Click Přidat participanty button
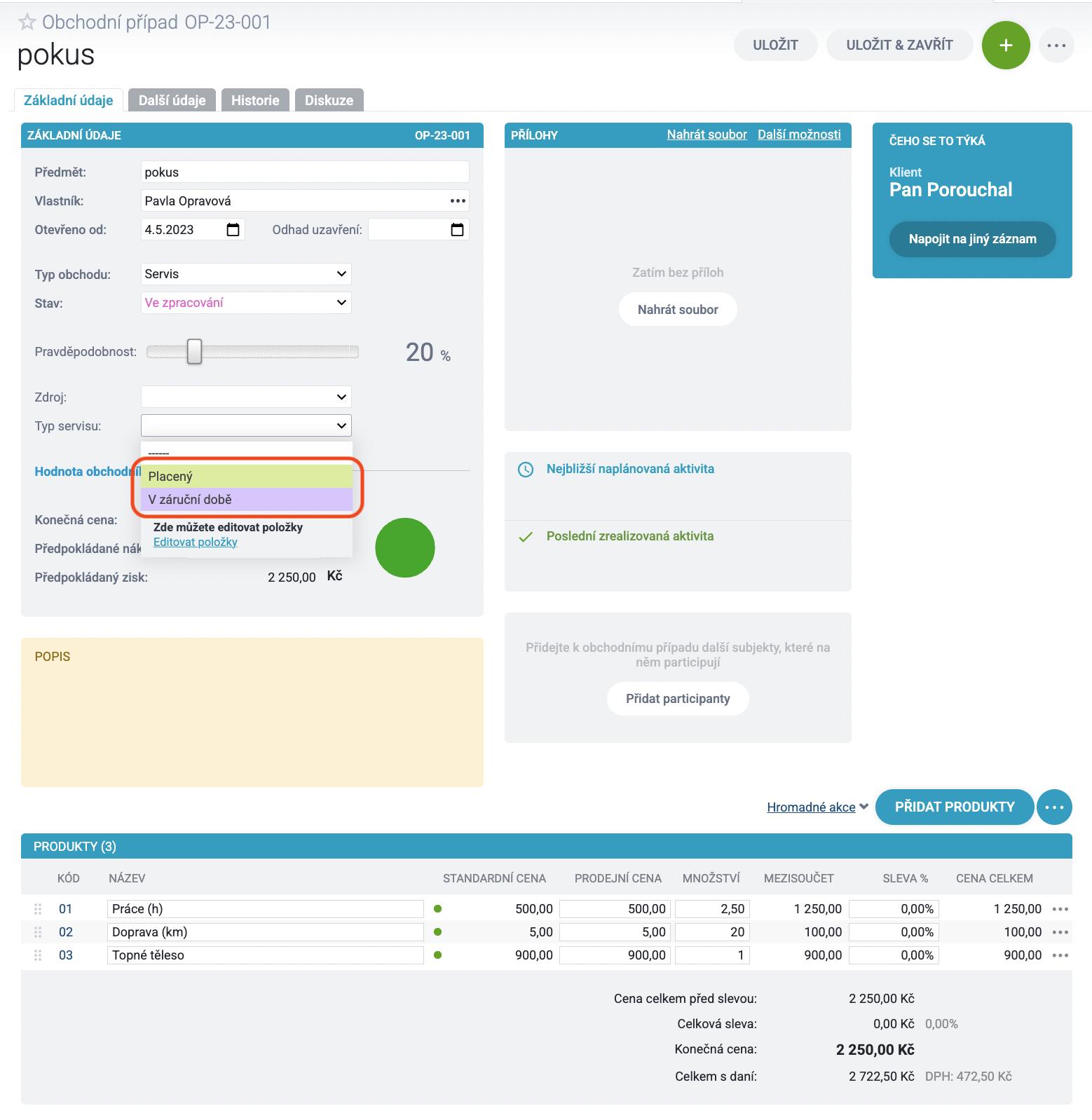This screenshot has width=1092, height=1120. click(678, 699)
